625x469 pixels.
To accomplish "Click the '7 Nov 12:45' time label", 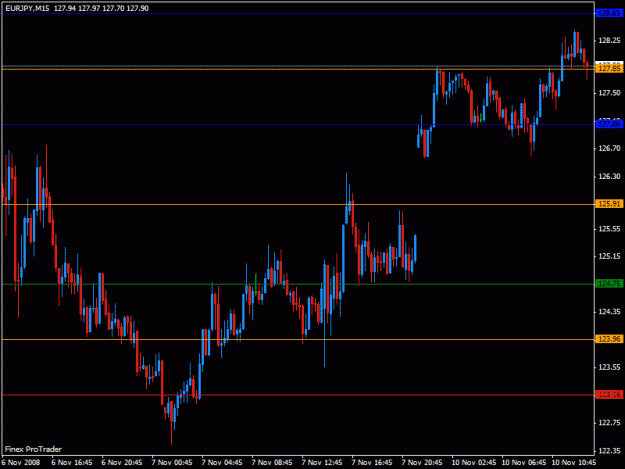I will pos(322,462).
